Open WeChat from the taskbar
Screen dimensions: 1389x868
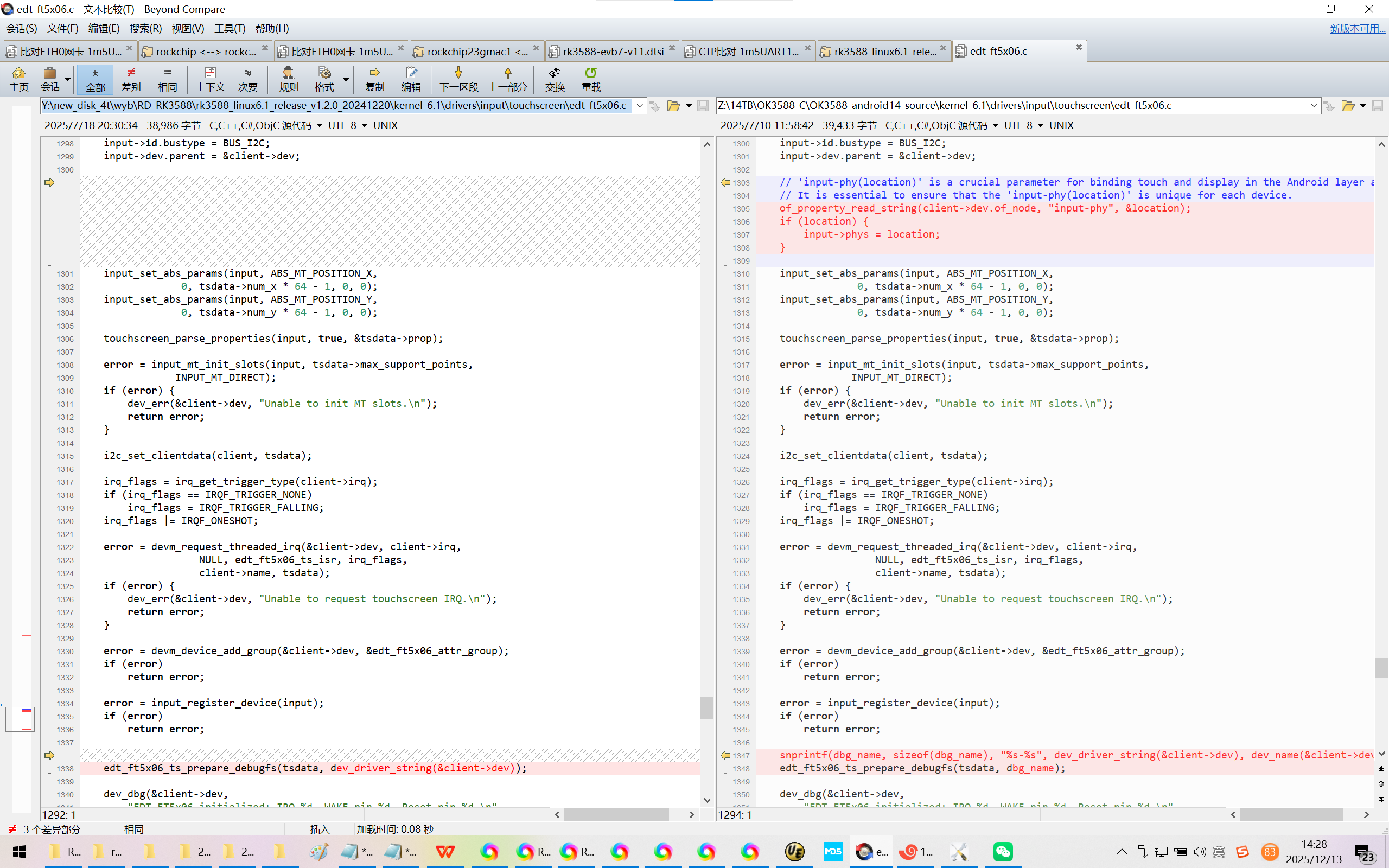(1002, 851)
